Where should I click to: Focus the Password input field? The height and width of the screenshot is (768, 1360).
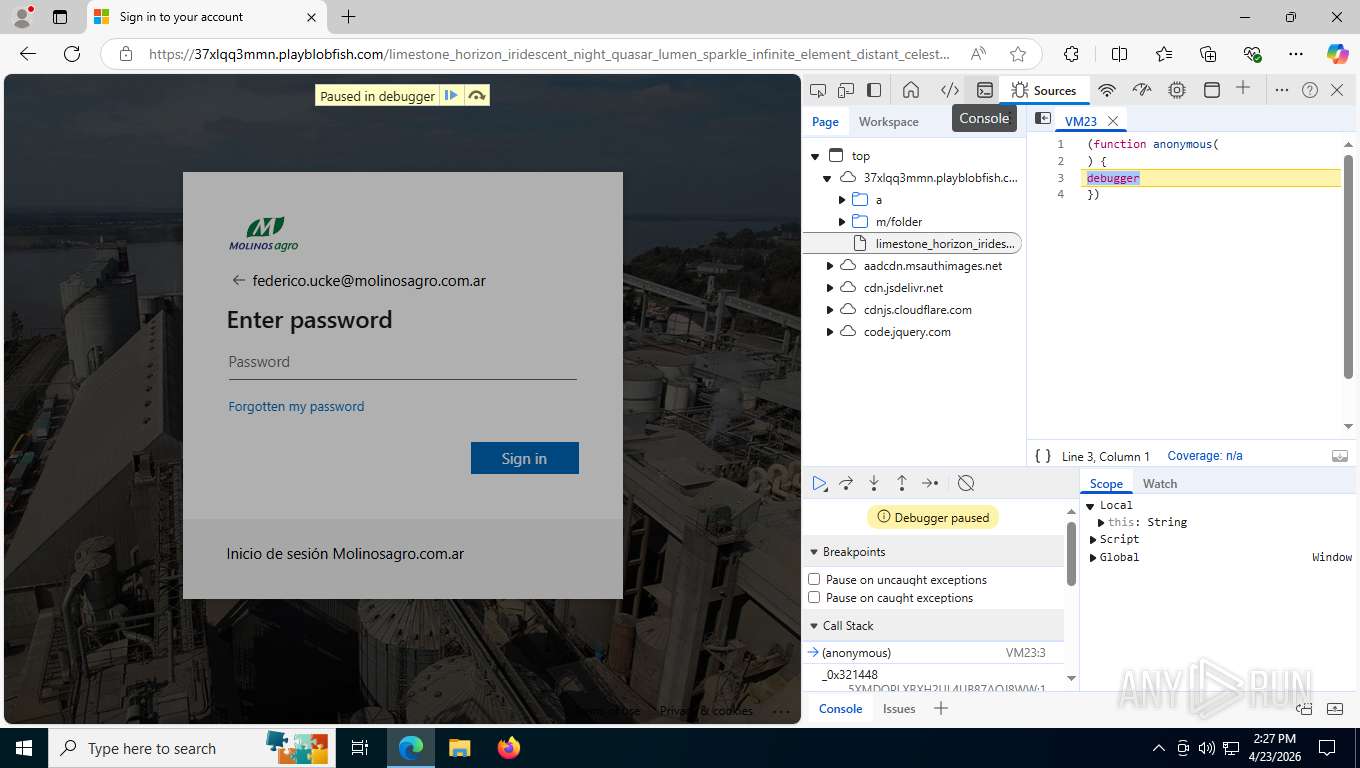click(x=403, y=362)
